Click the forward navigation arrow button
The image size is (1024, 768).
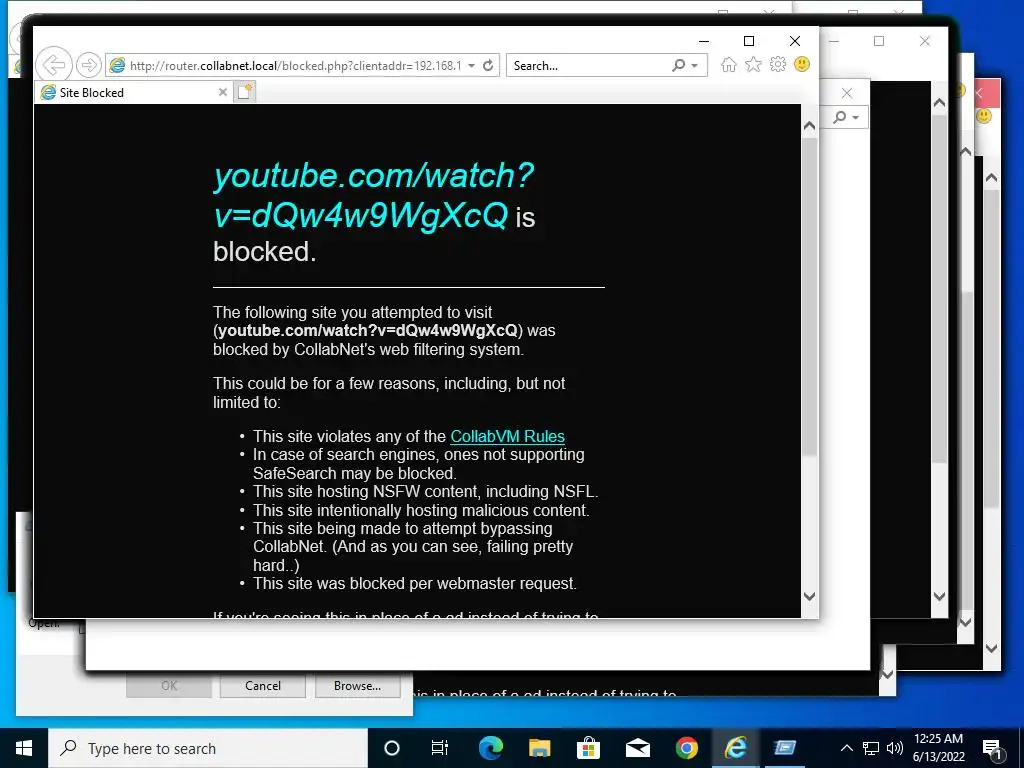coord(88,65)
